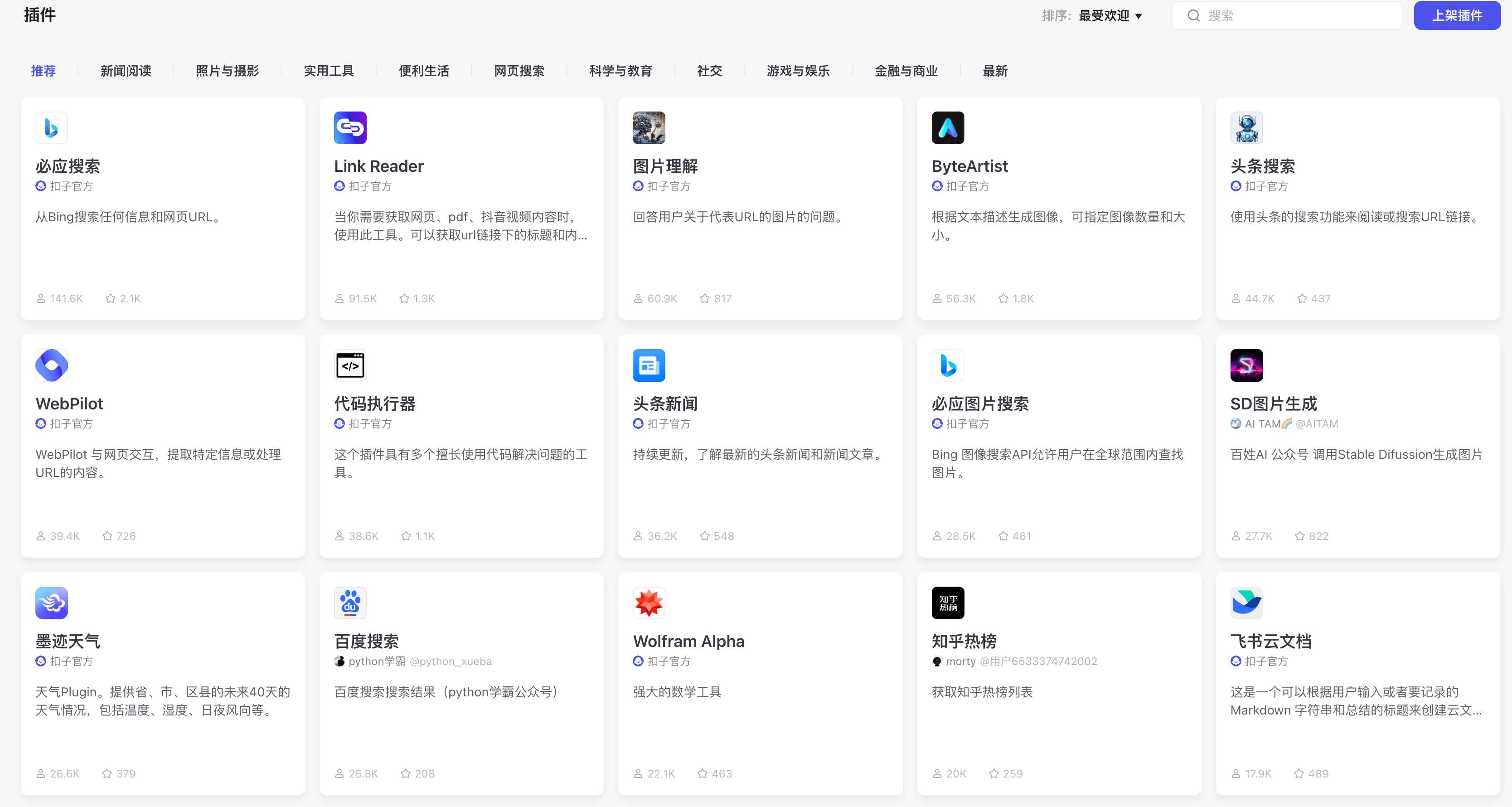Click the WebPilot plugin icon
Screen dimensions: 1512x807
click(x=52, y=365)
